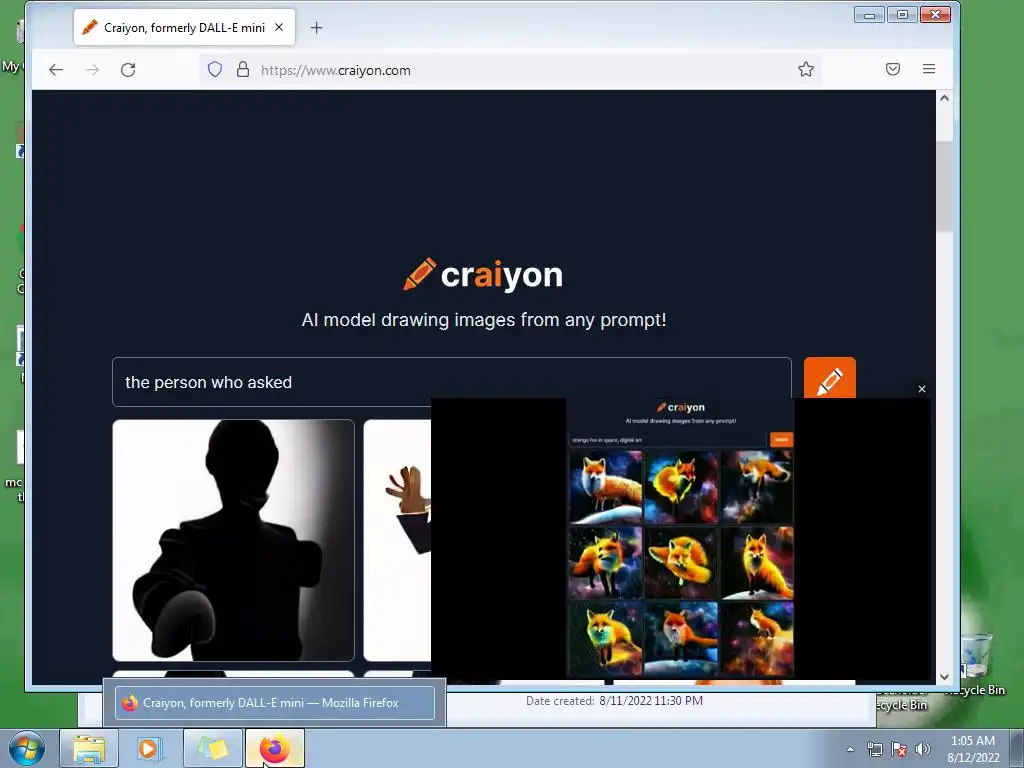The image size is (1024, 768).
Task: Click the craiyon logo heading
Action: coord(483,275)
